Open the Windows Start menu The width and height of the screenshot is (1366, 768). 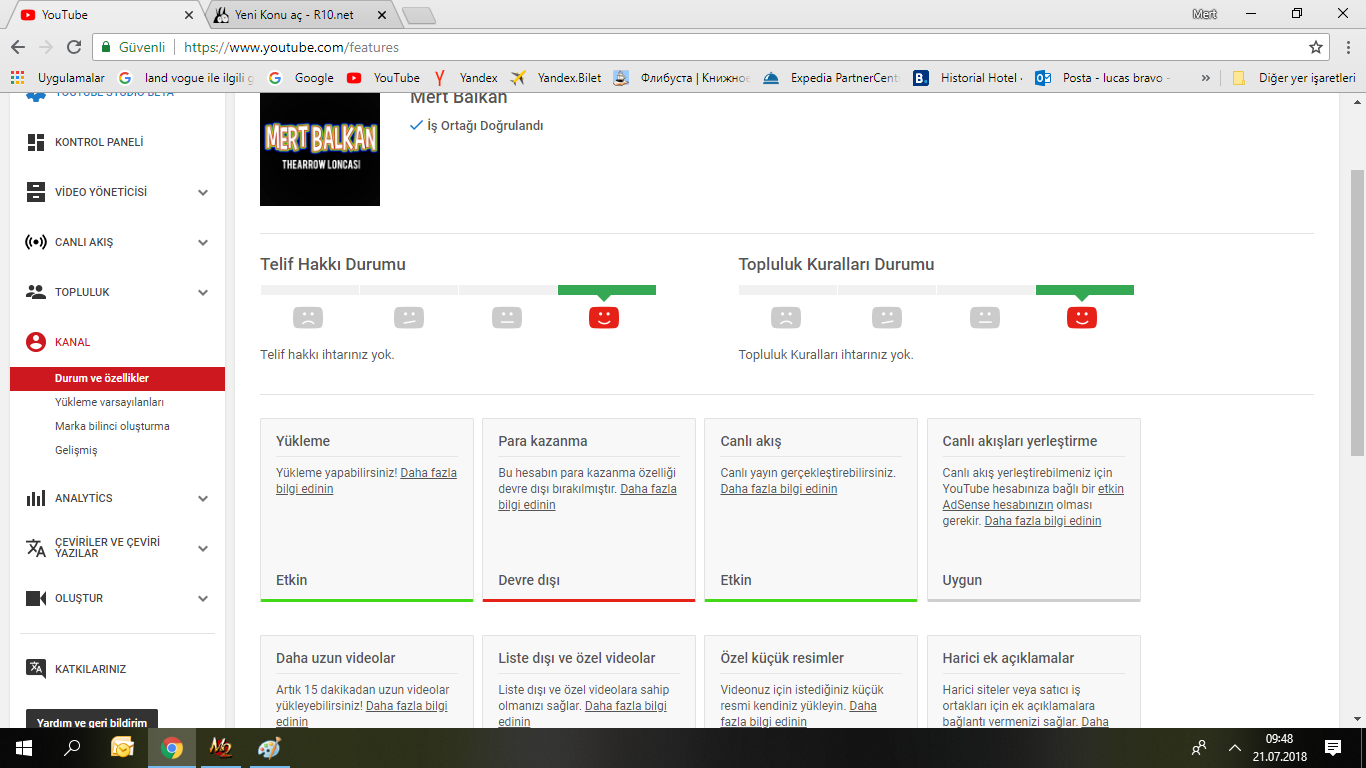(x=23, y=747)
